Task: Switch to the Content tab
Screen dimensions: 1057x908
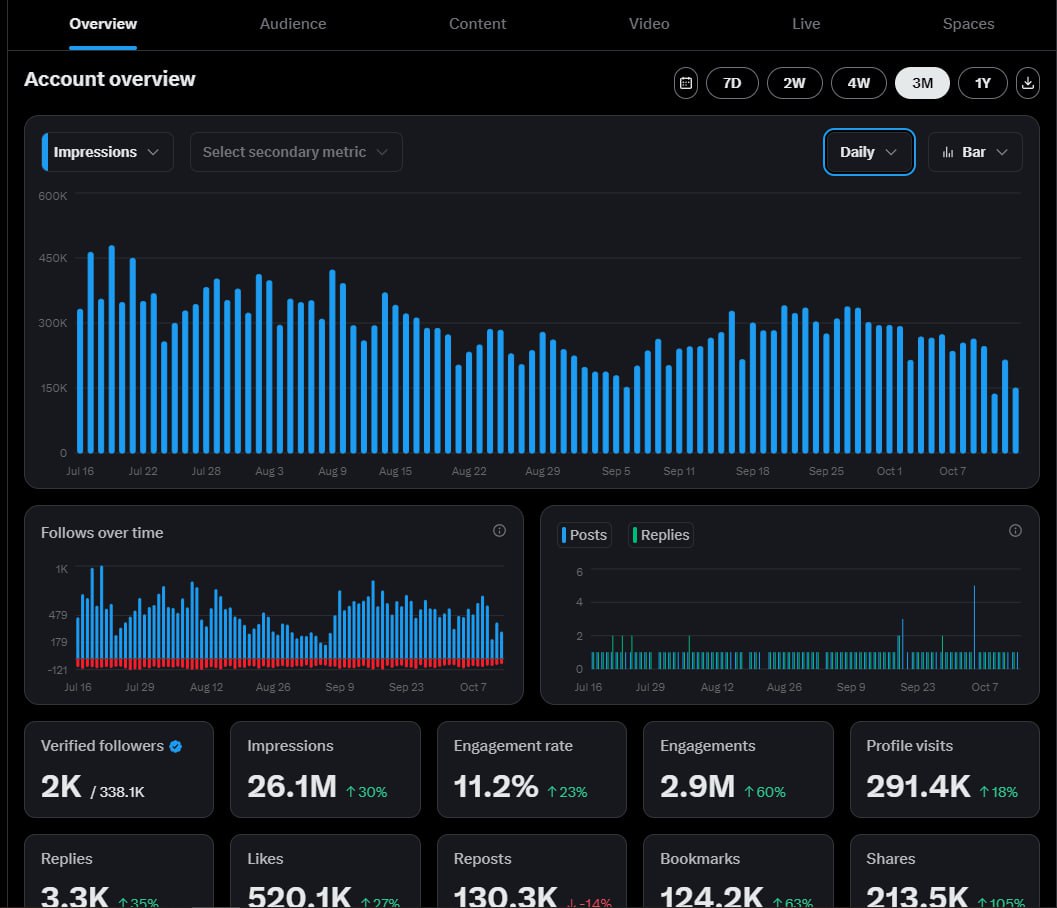Action: (x=477, y=24)
